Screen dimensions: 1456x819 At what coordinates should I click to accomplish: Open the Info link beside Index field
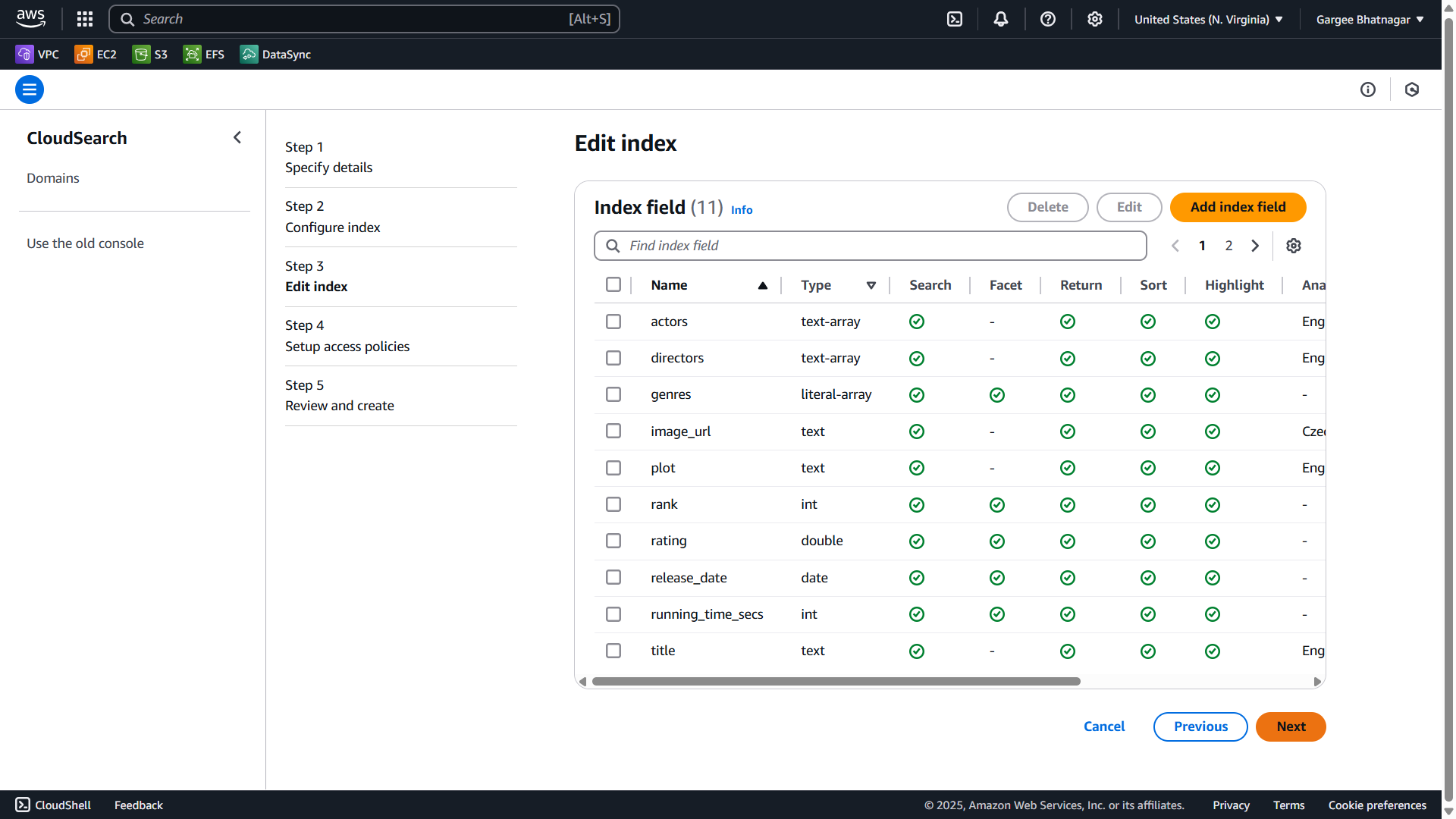click(x=742, y=210)
